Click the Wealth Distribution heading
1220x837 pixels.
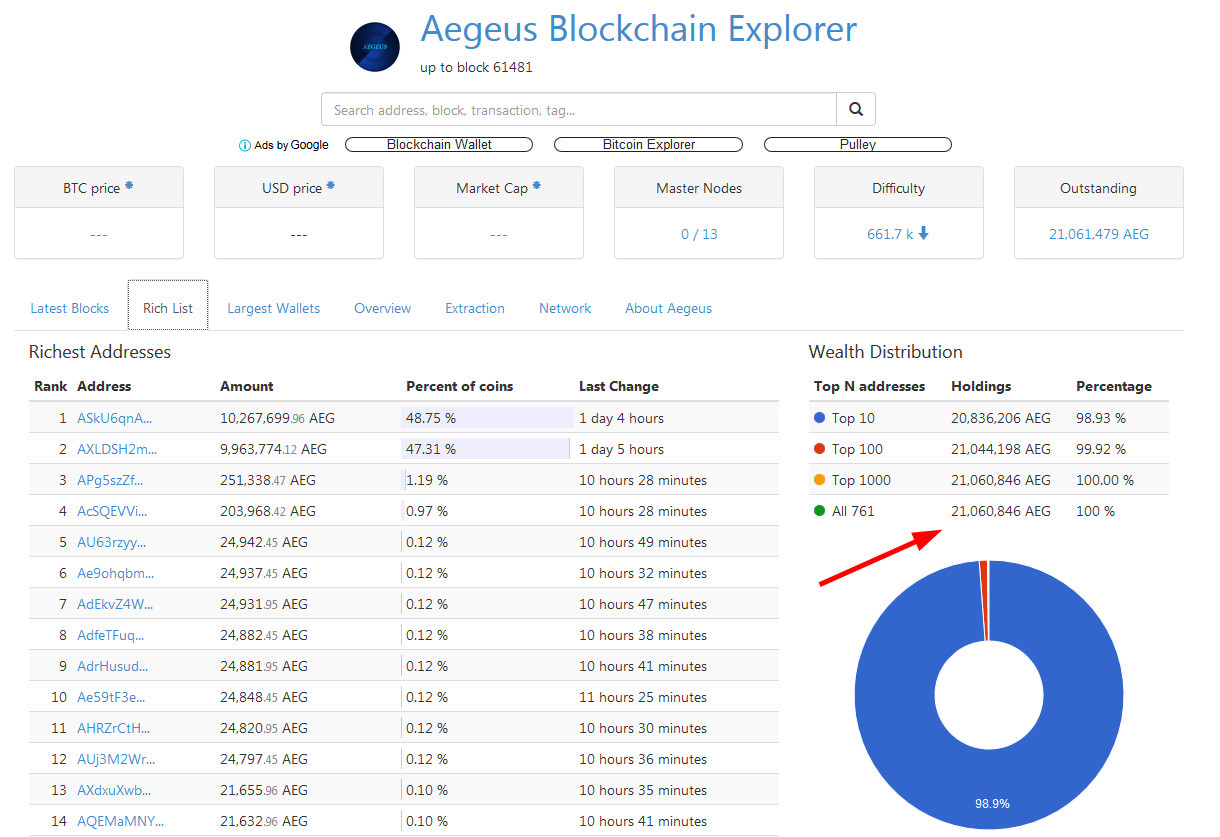886,352
